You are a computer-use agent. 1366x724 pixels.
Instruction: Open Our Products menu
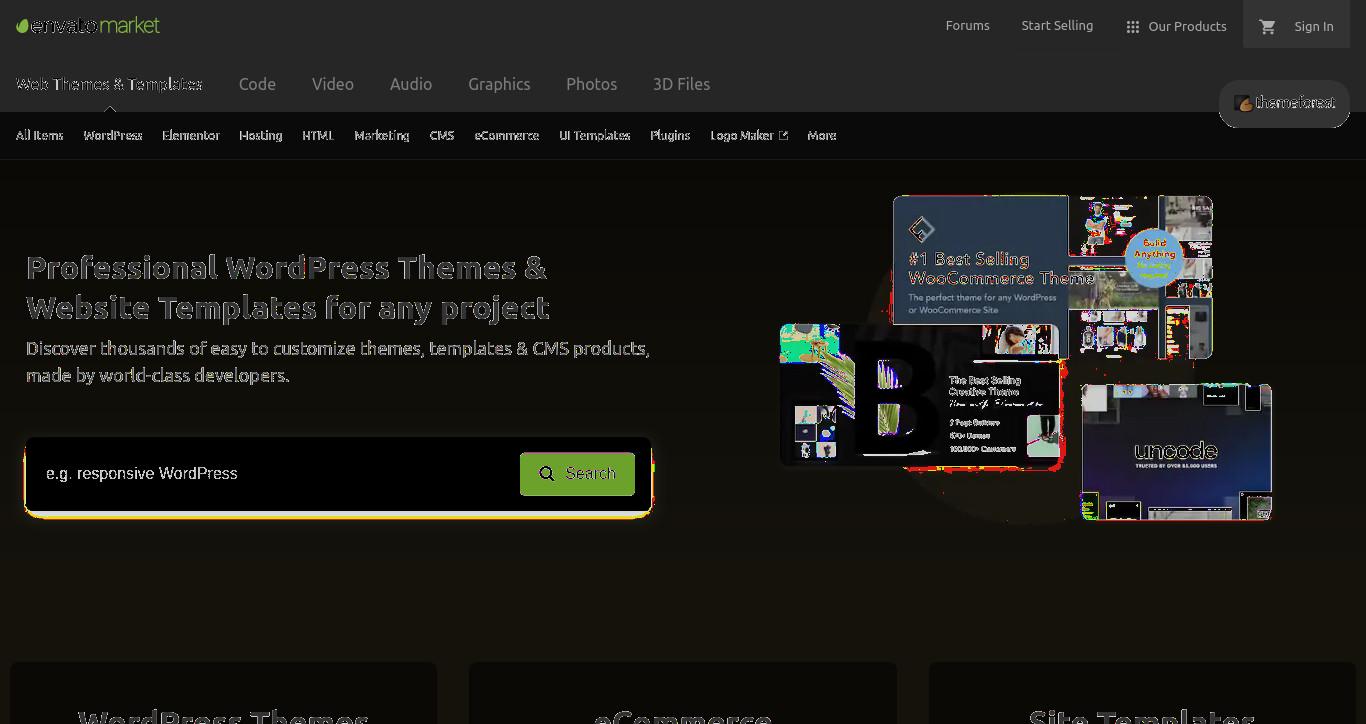[x=1176, y=27]
